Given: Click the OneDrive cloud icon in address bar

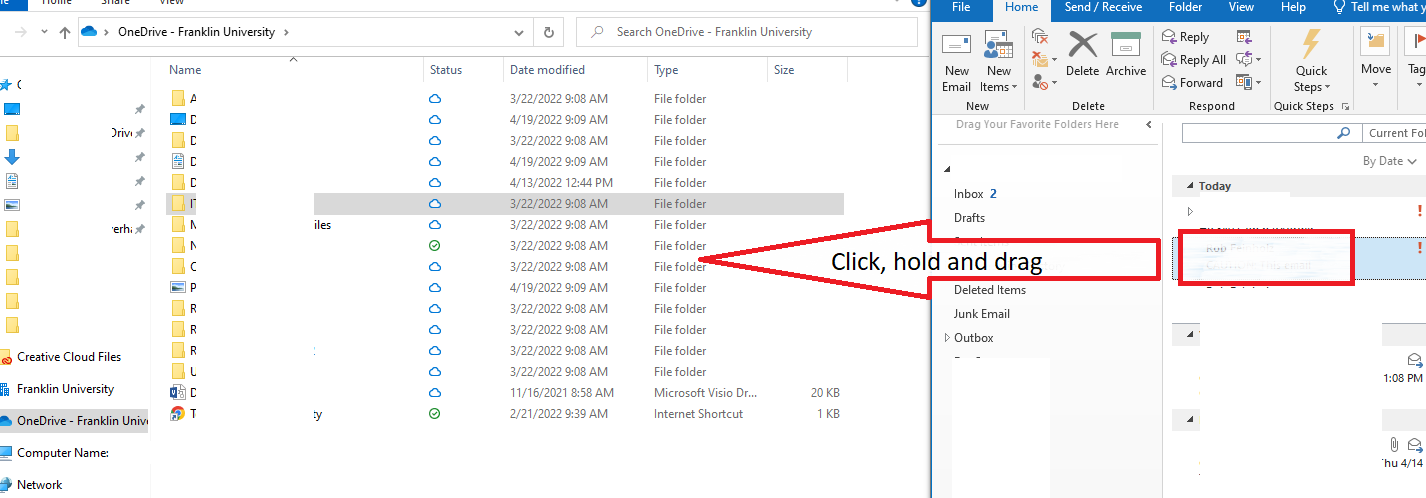Looking at the screenshot, I should point(89,32).
